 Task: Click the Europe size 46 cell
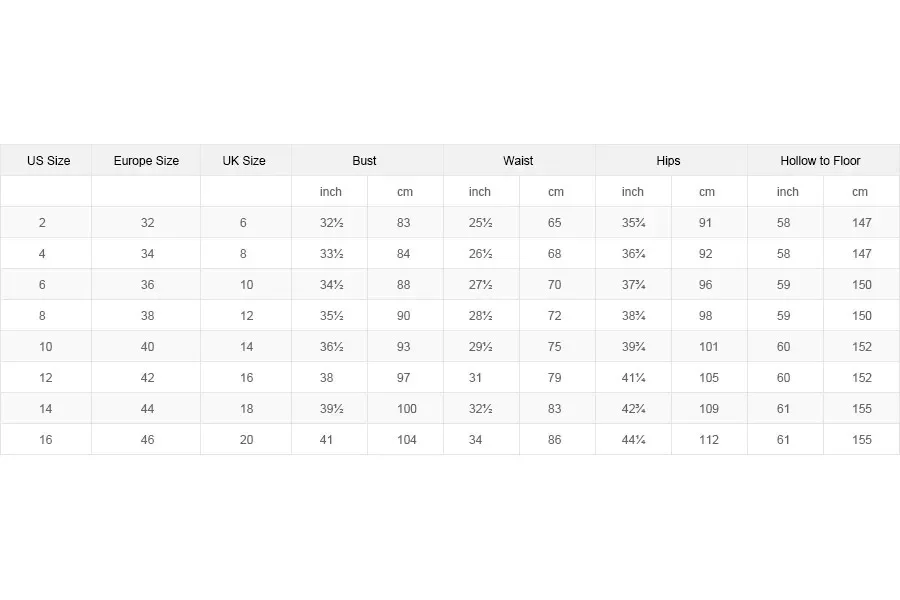(147, 440)
